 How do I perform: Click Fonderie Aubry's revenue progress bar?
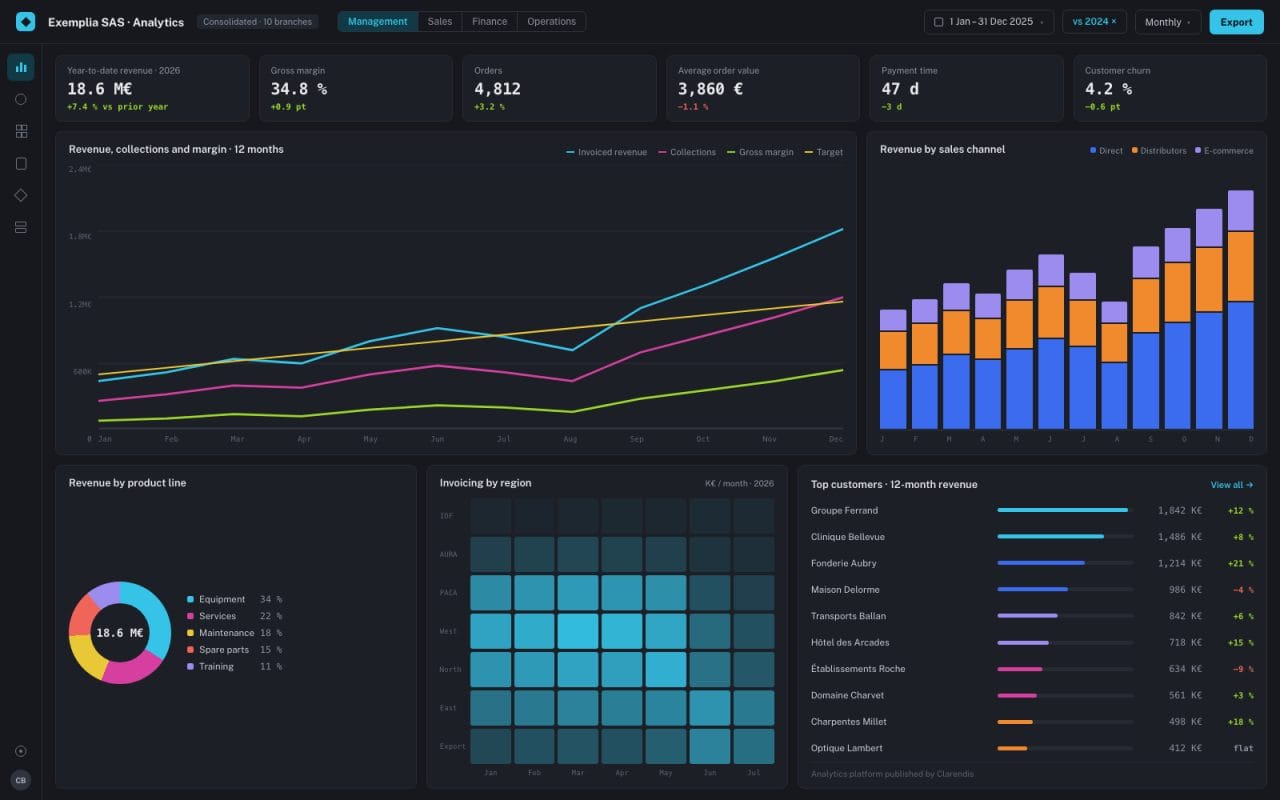point(1065,563)
